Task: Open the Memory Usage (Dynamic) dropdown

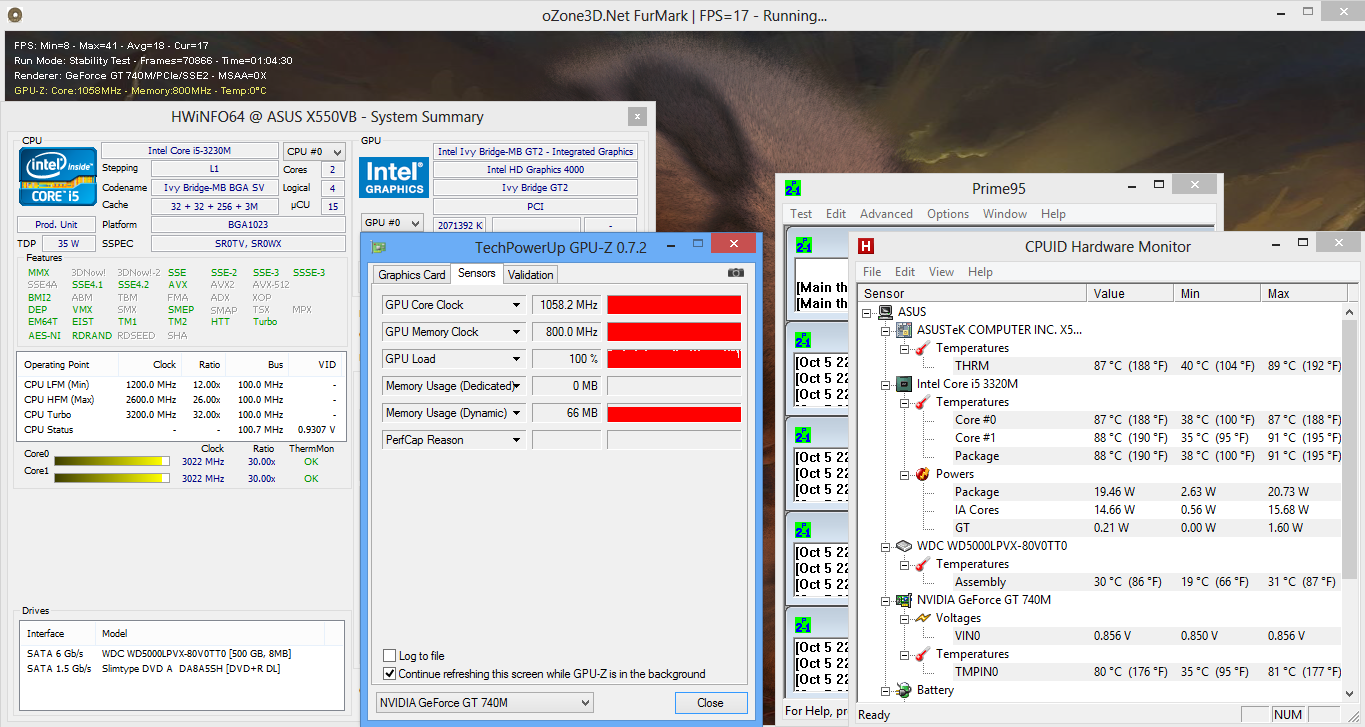Action: 517,413
